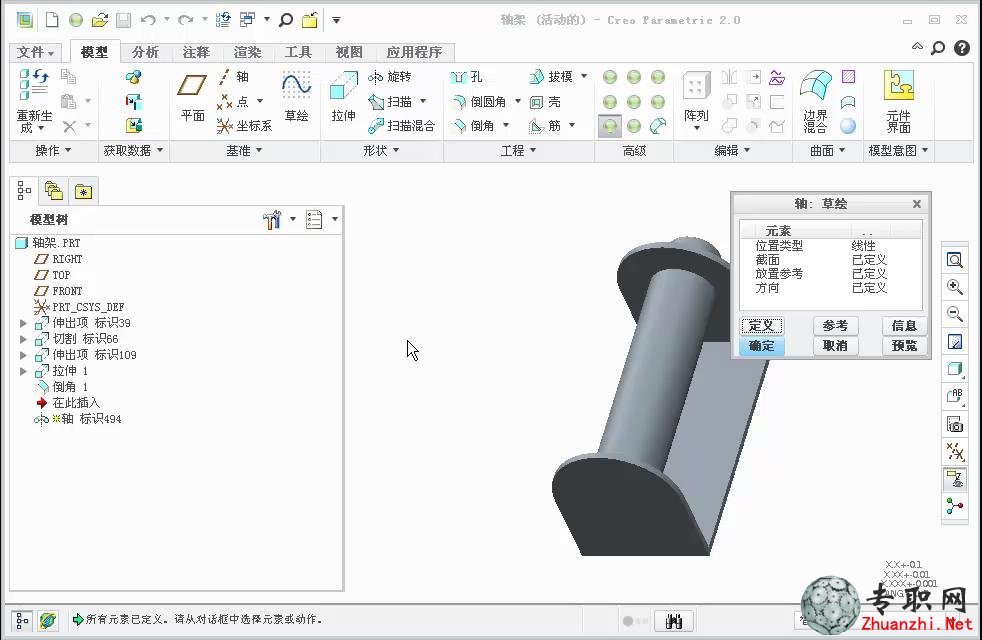
Task: Click the datum Axis (轴) tool
Action: pyautogui.click(x=234, y=77)
